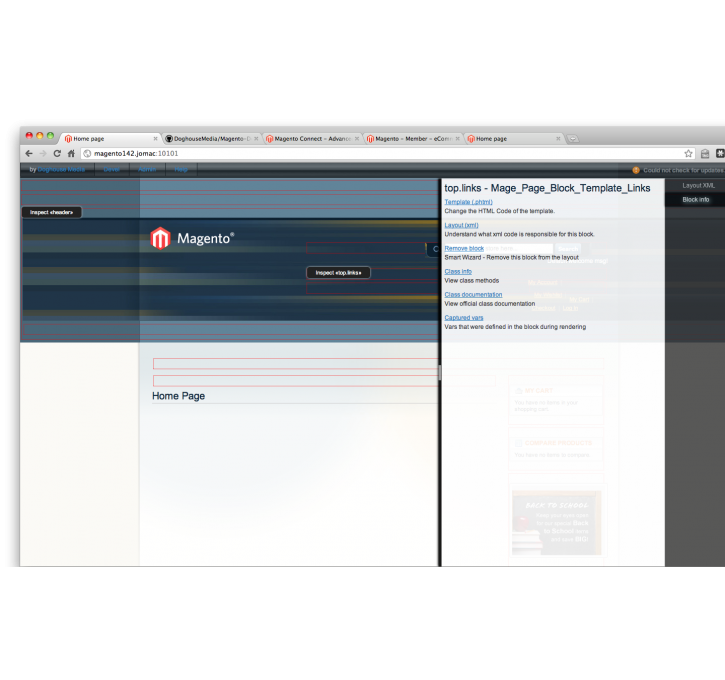Screen dimensions: 725x680
Task: Reload the page with refresh icon
Action: (x=57, y=153)
